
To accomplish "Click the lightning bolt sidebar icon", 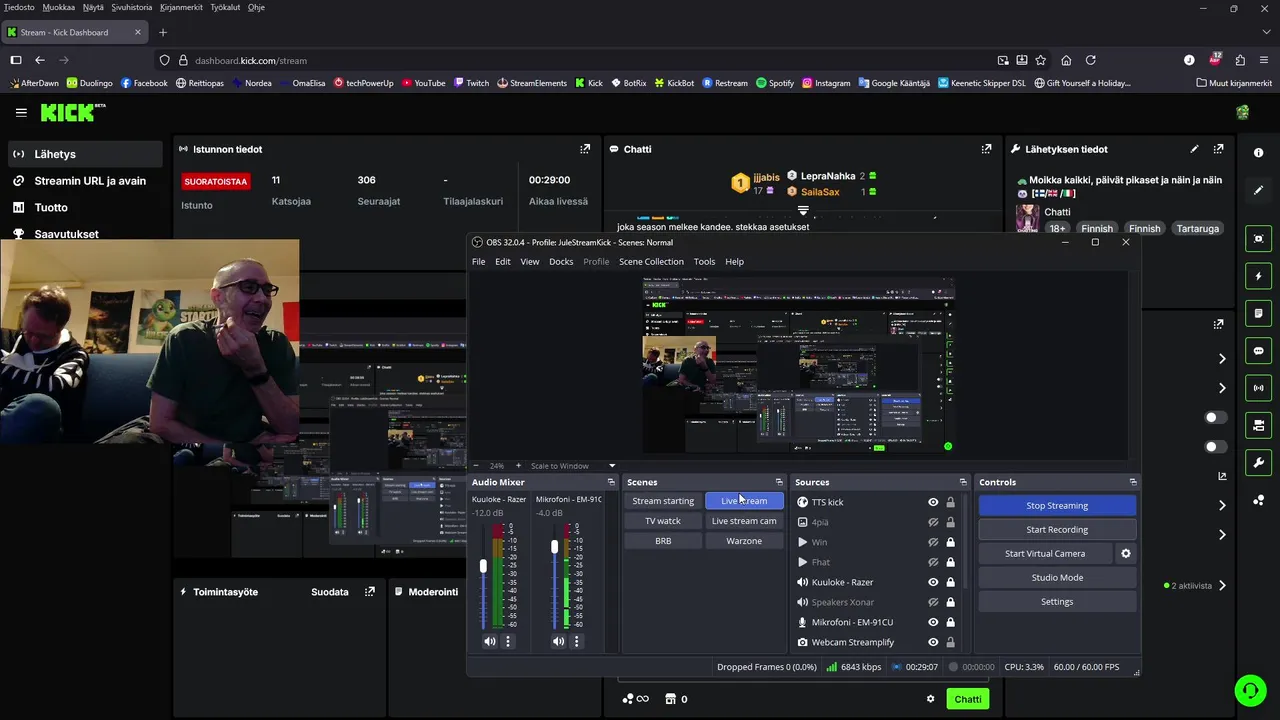I will click(1258, 276).
